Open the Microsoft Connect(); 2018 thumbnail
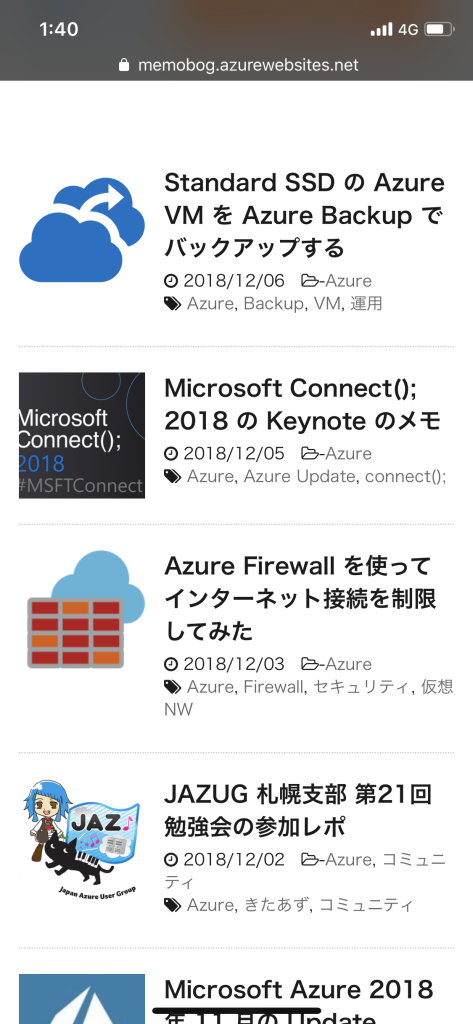 click(x=82, y=436)
